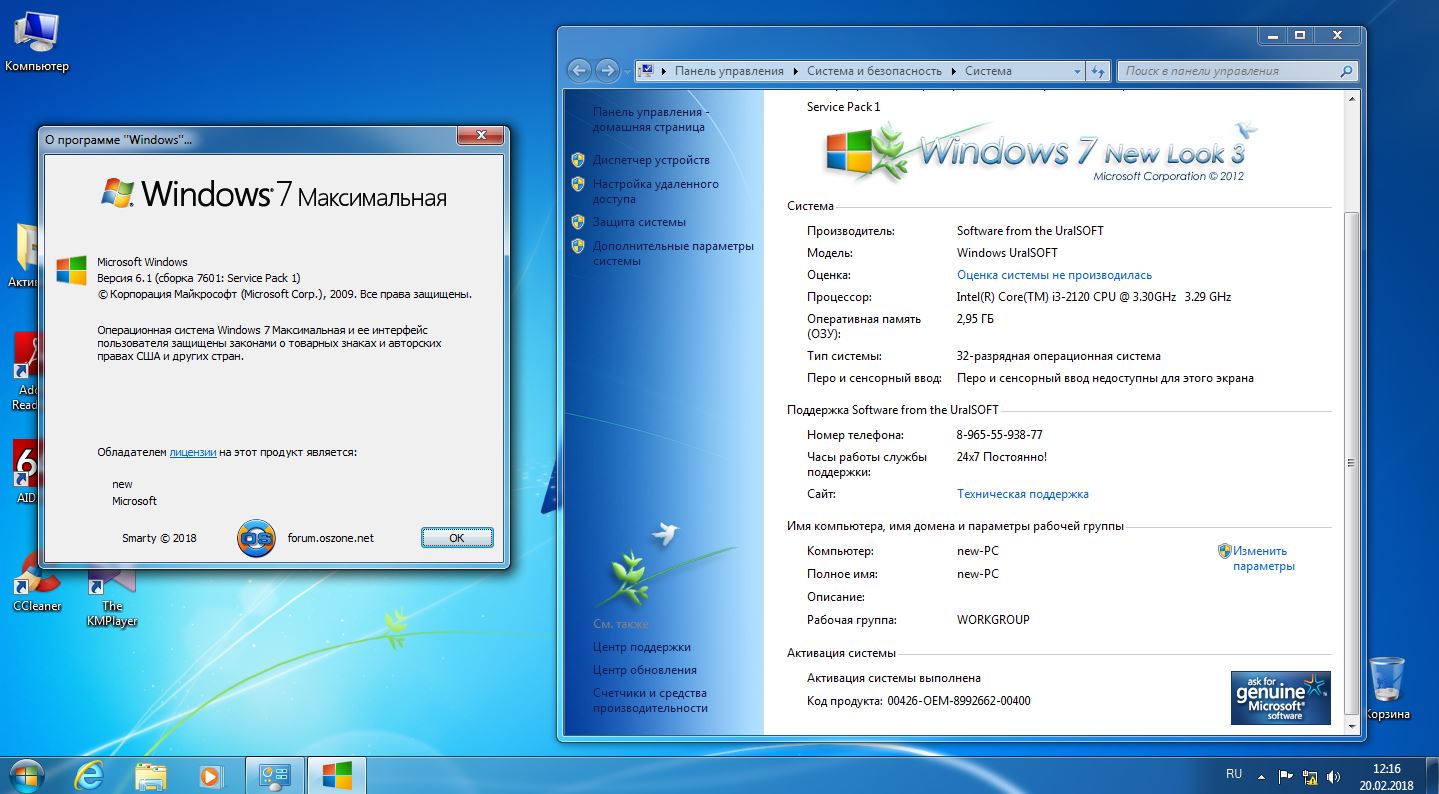This screenshot has height=794, width=1439.
Task: Select the Система и безопасность breadcrumb
Action: click(875, 71)
